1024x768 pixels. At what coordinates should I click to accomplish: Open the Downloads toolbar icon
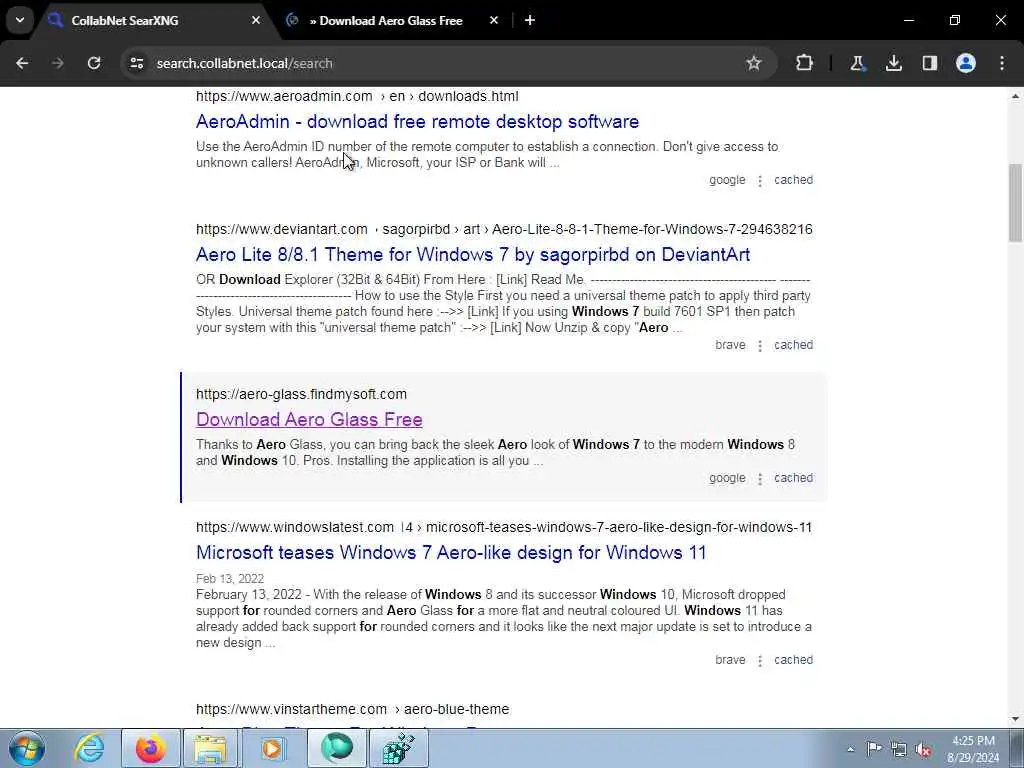click(x=893, y=63)
